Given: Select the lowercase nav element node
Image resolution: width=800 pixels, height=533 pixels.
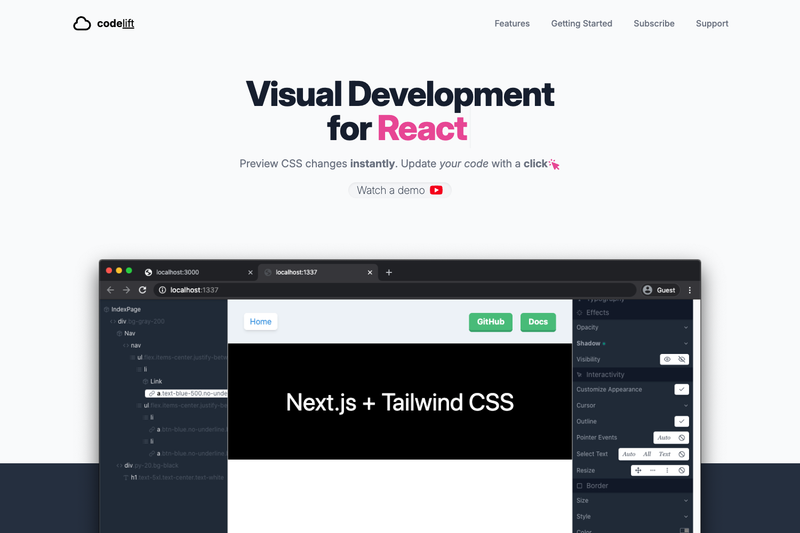Looking at the screenshot, I should 132,345.
